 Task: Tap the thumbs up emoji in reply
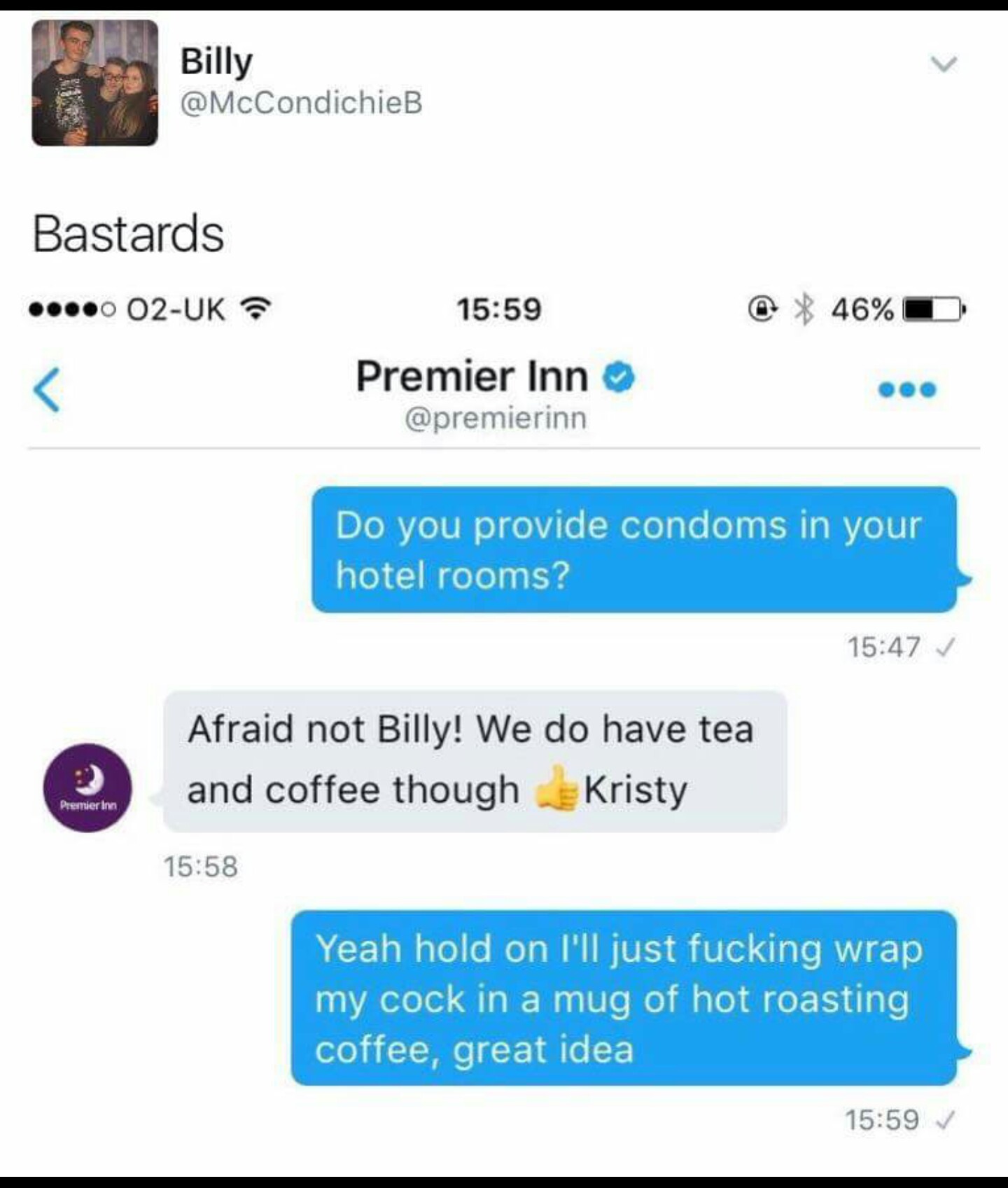pyautogui.click(x=557, y=788)
